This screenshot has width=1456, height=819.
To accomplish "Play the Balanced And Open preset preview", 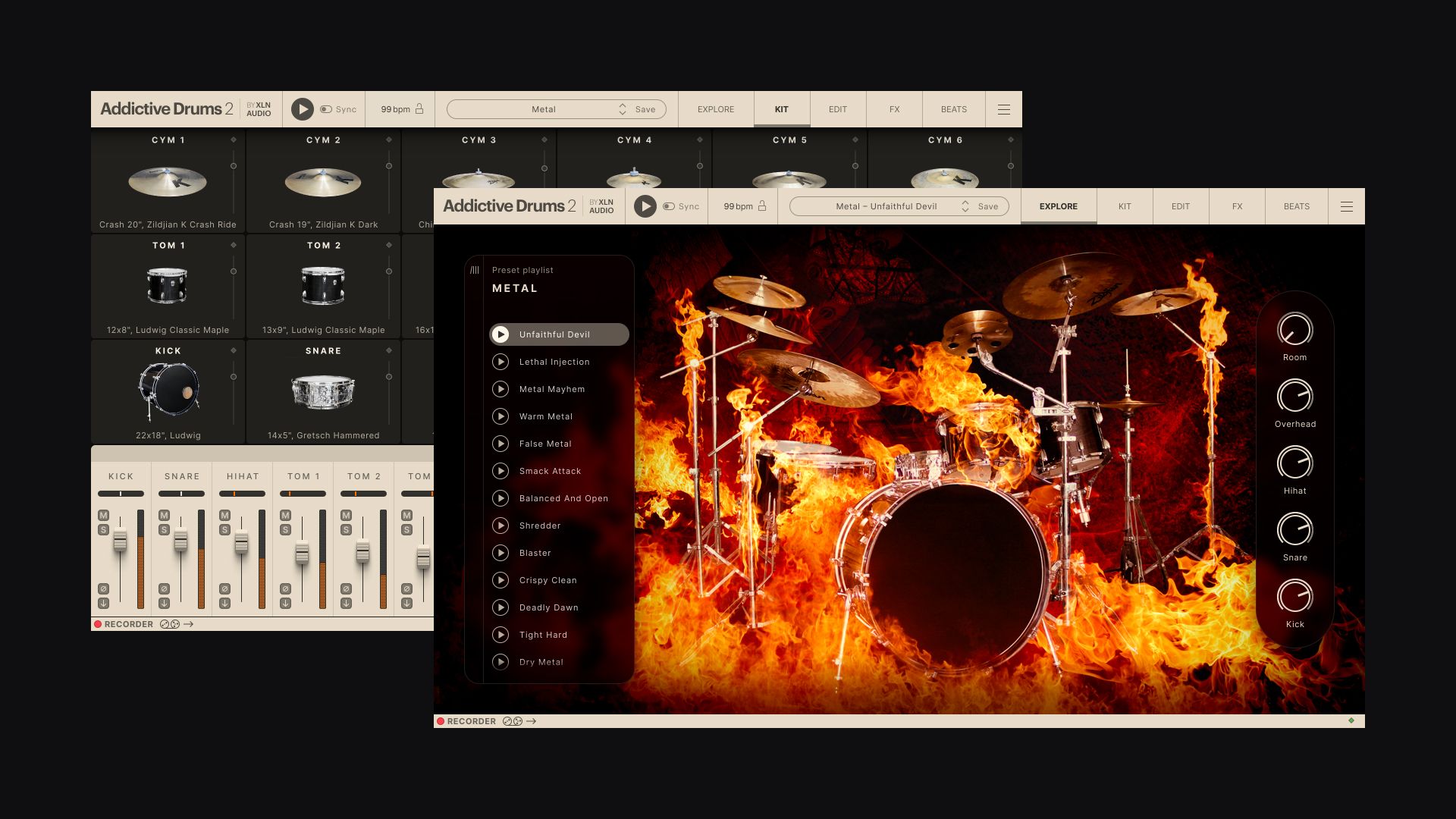I will (500, 498).
